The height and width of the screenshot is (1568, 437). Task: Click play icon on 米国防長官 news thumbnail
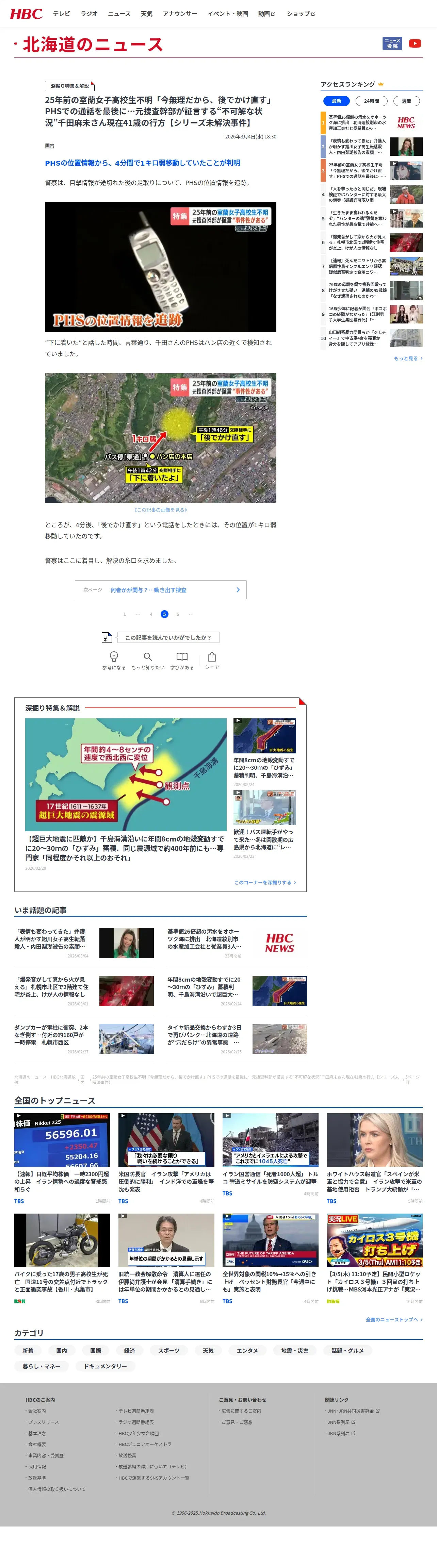[x=123, y=1116]
